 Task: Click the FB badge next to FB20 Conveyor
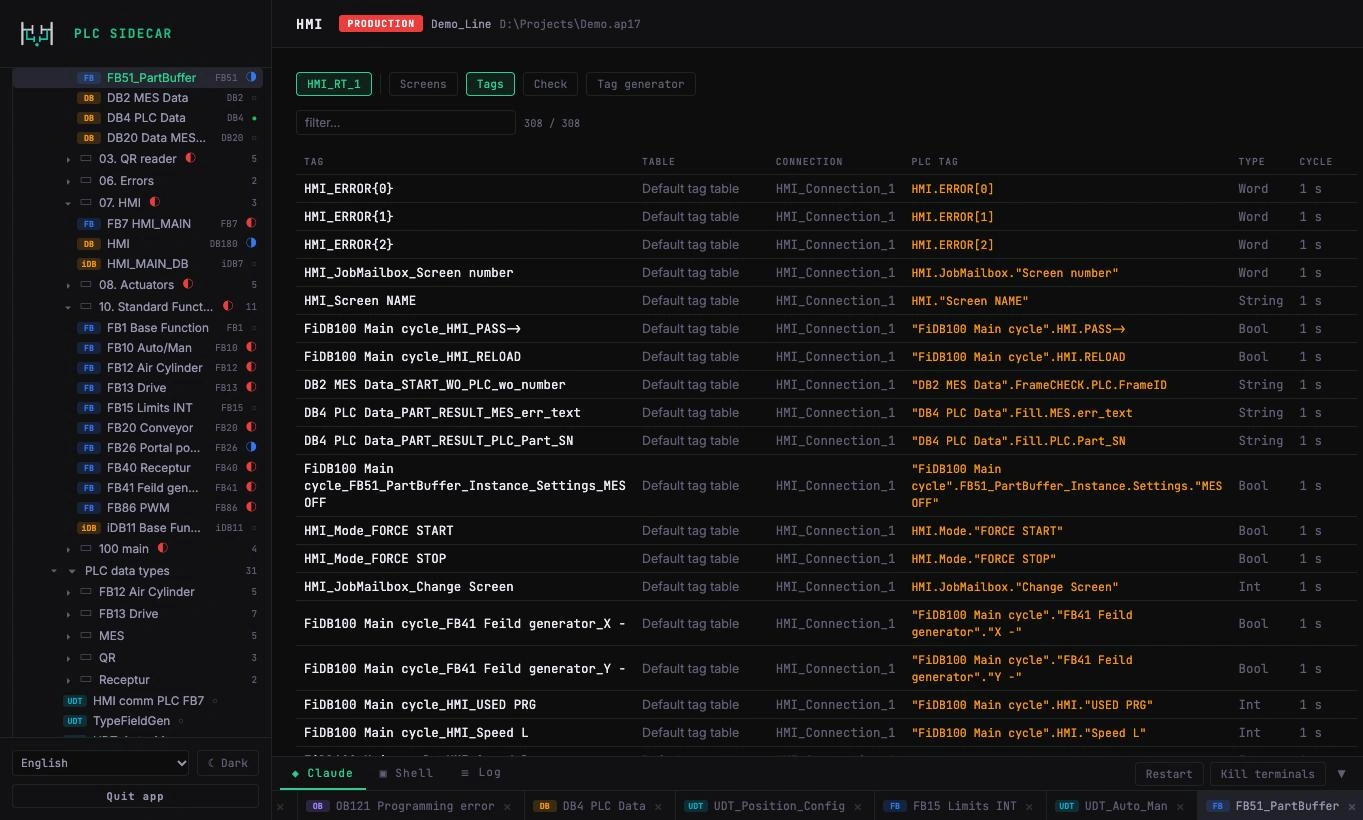[x=89, y=428]
